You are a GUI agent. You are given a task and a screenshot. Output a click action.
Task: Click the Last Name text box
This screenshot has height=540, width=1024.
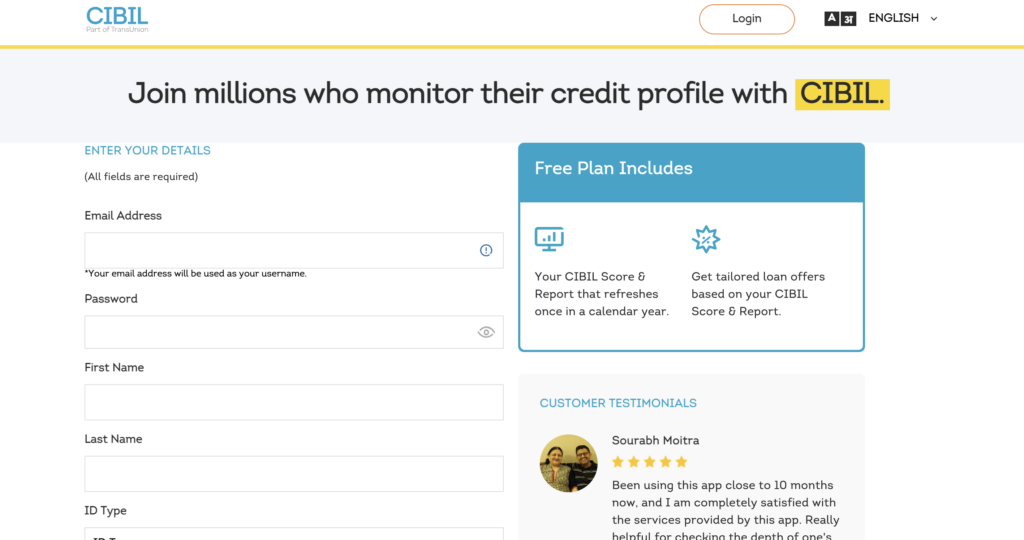point(294,474)
